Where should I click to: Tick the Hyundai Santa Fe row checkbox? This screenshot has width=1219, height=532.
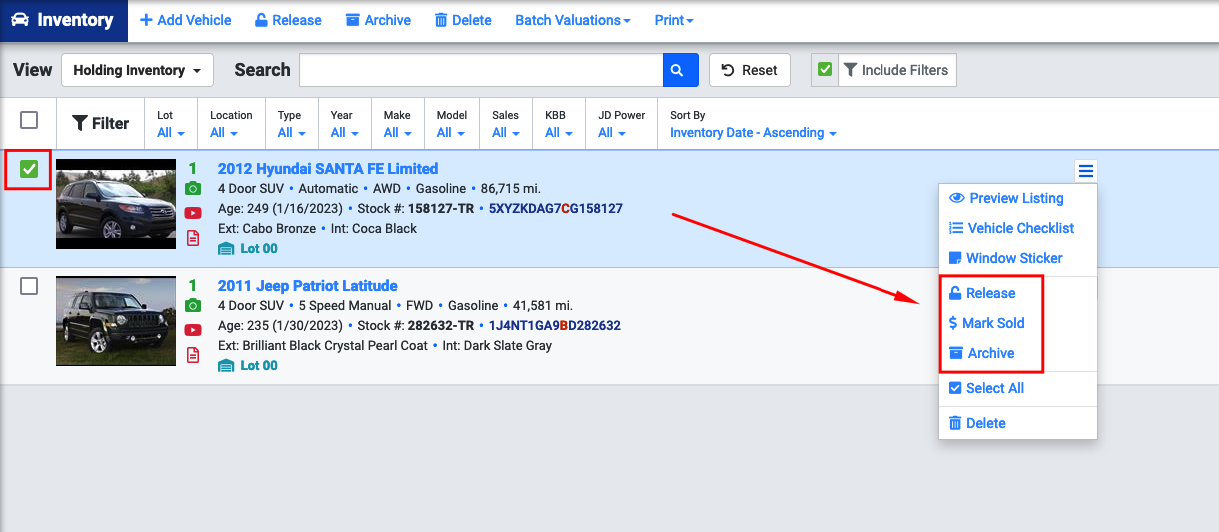29,169
